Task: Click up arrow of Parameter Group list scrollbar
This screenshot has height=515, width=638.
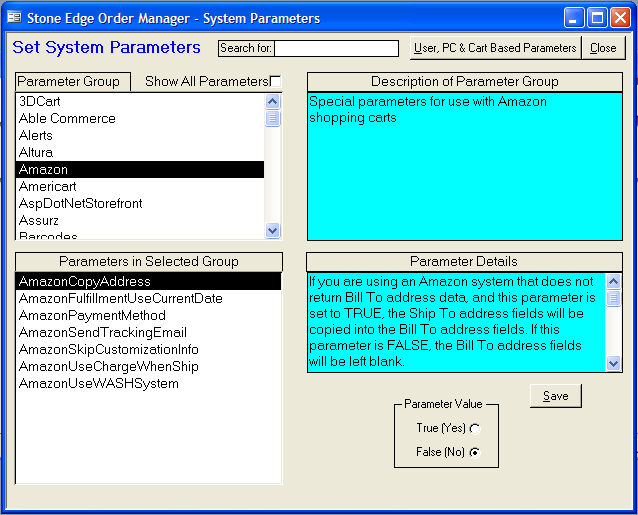Action: [x=273, y=101]
